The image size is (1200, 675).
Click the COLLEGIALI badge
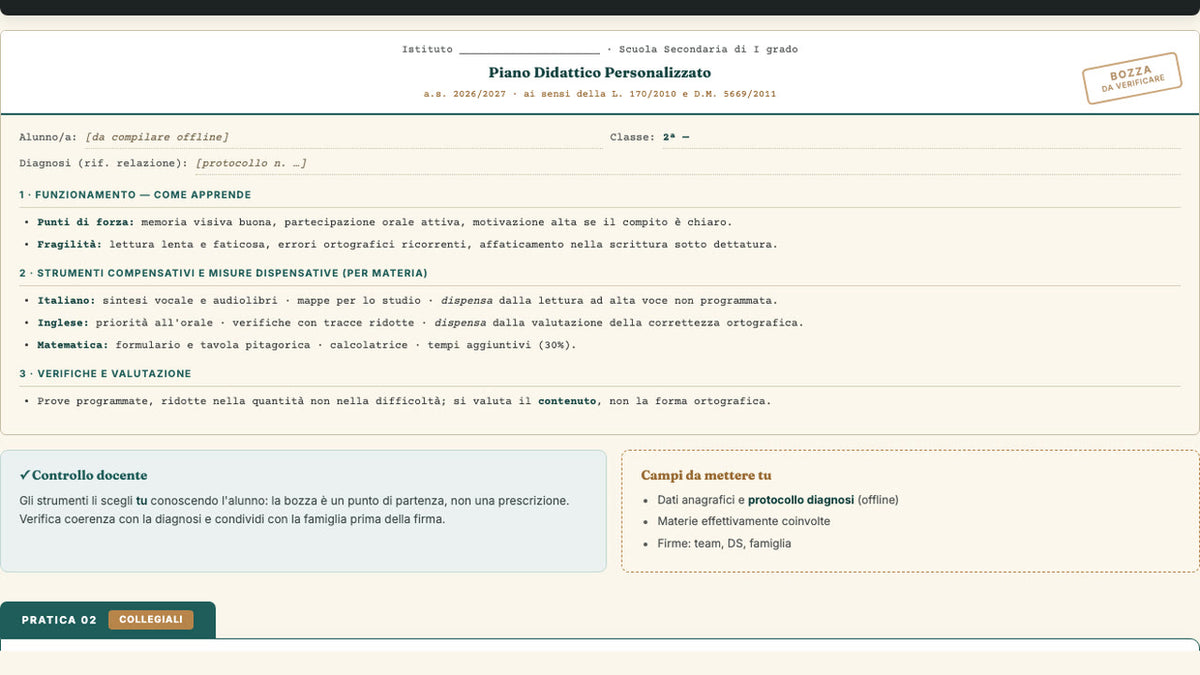pos(151,620)
